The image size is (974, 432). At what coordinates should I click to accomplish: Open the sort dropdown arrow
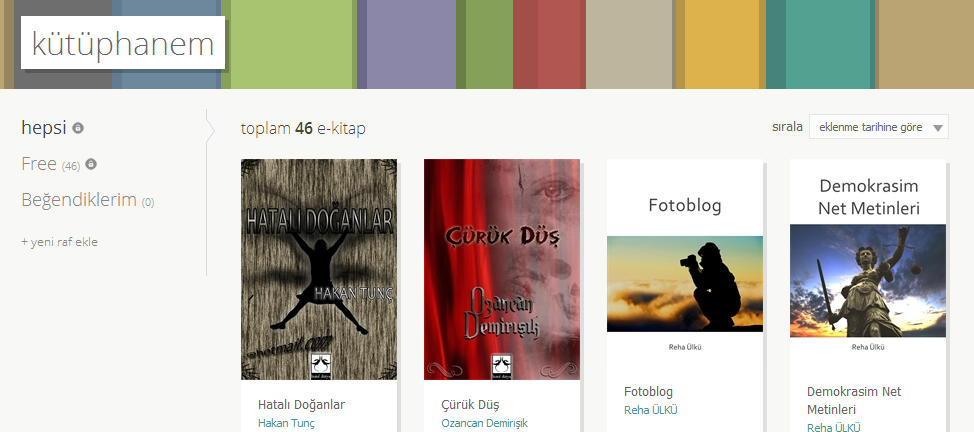point(938,129)
